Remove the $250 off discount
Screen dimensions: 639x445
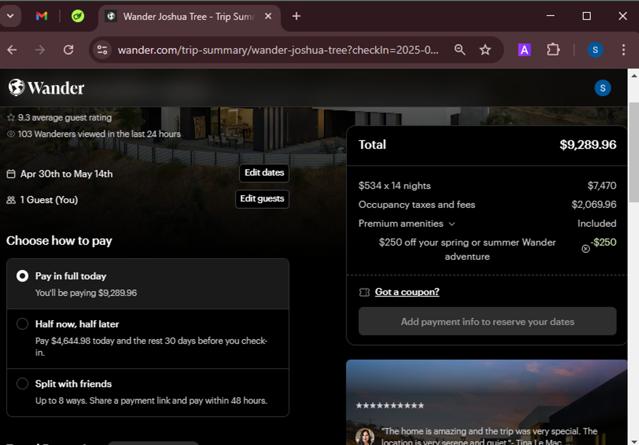585,249
